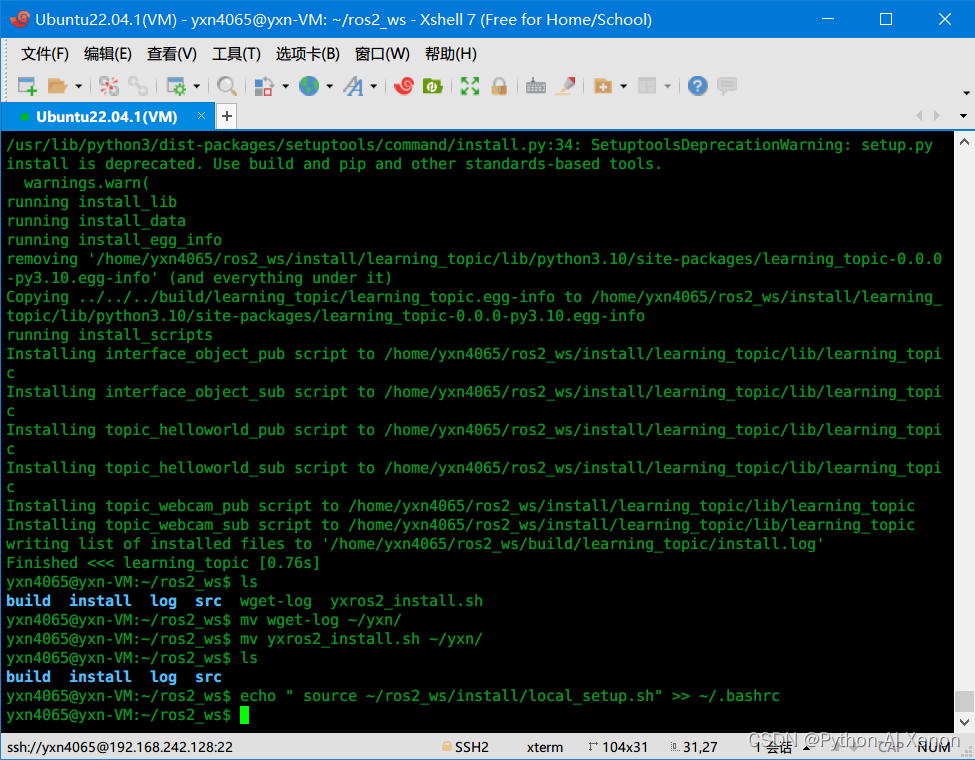Expand the Open Session dropdown arrow
The width and height of the screenshot is (975, 760).
click(78, 86)
